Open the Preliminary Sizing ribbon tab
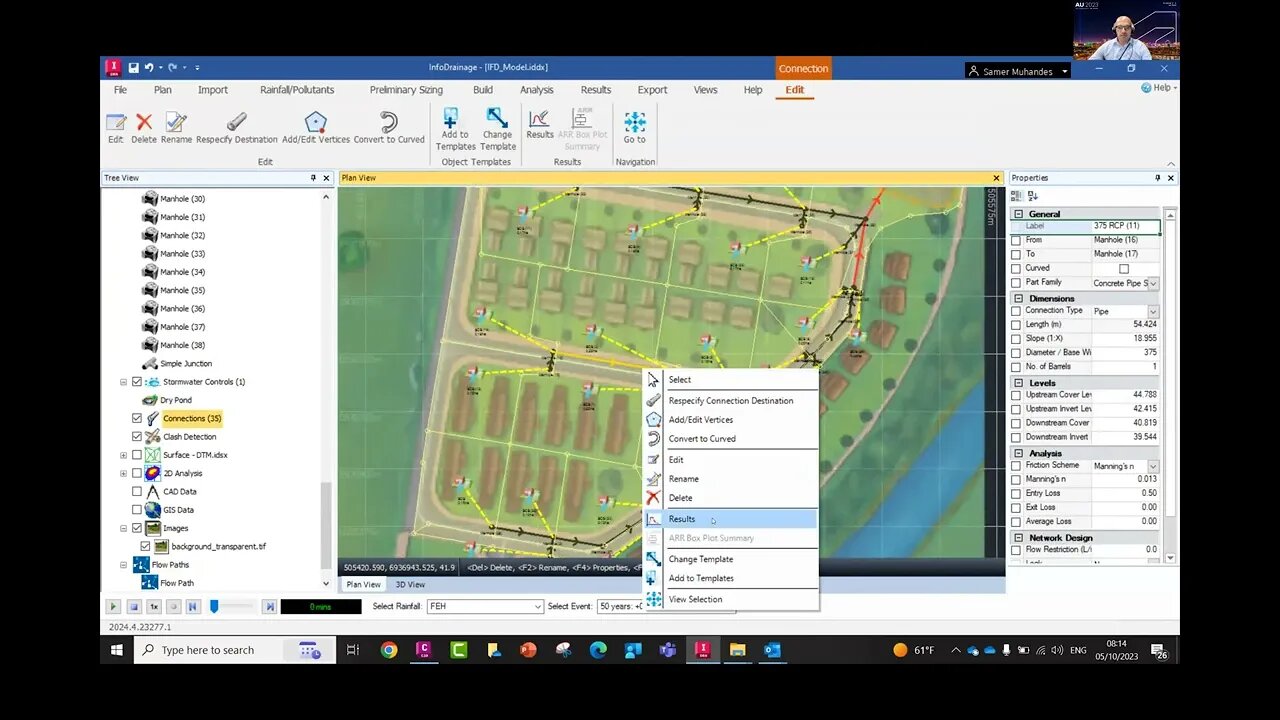1280x720 pixels. pos(406,90)
